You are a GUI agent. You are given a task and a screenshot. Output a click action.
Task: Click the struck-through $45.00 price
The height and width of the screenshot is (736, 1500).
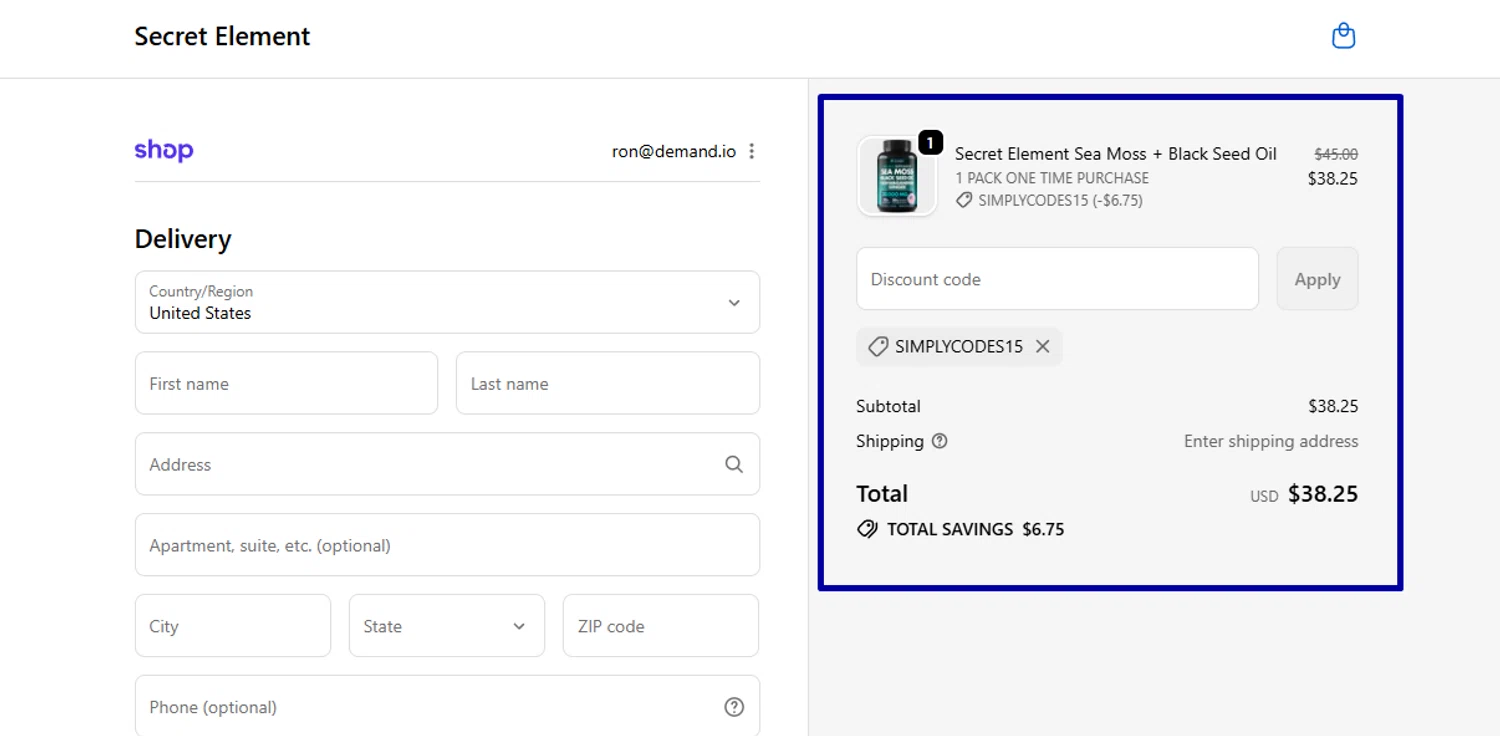1336,154
